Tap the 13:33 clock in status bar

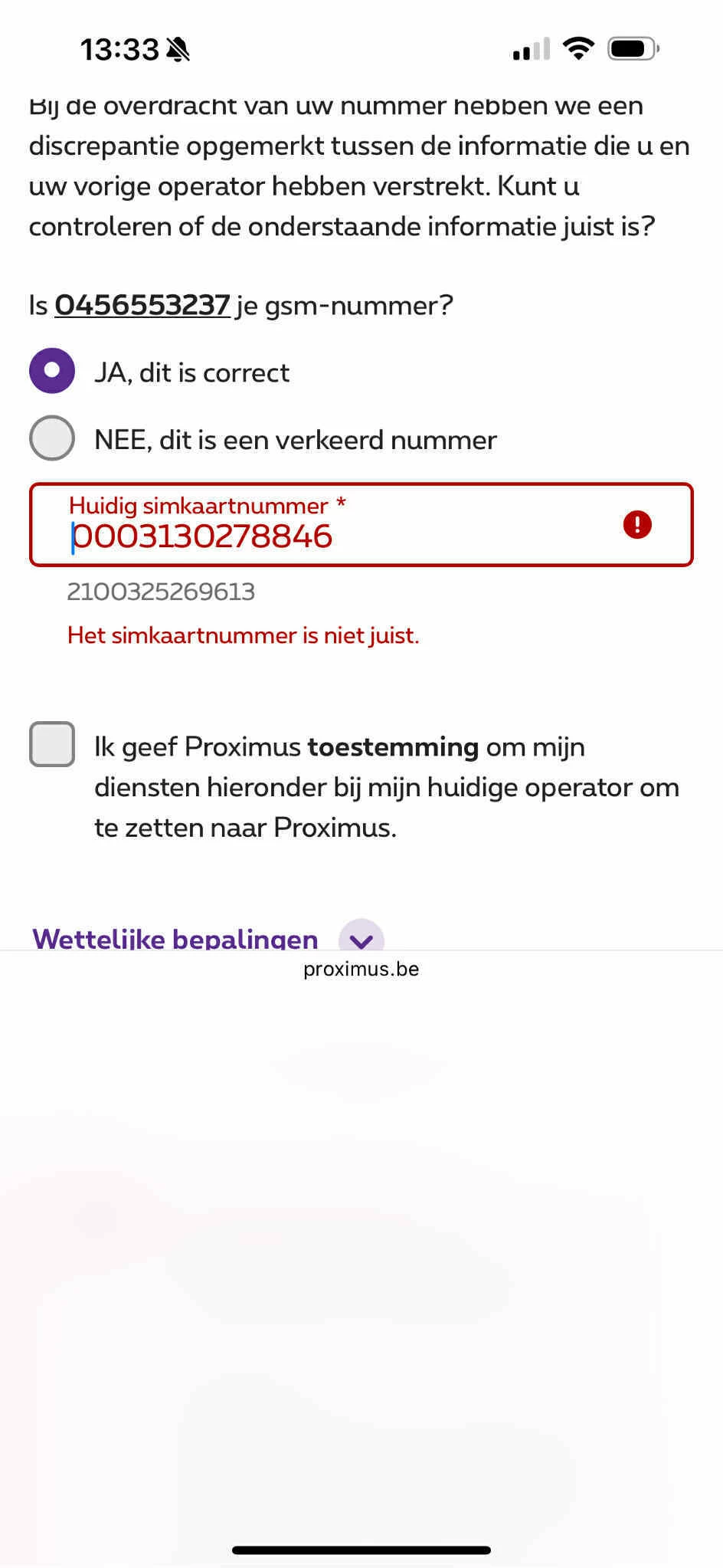119,50
